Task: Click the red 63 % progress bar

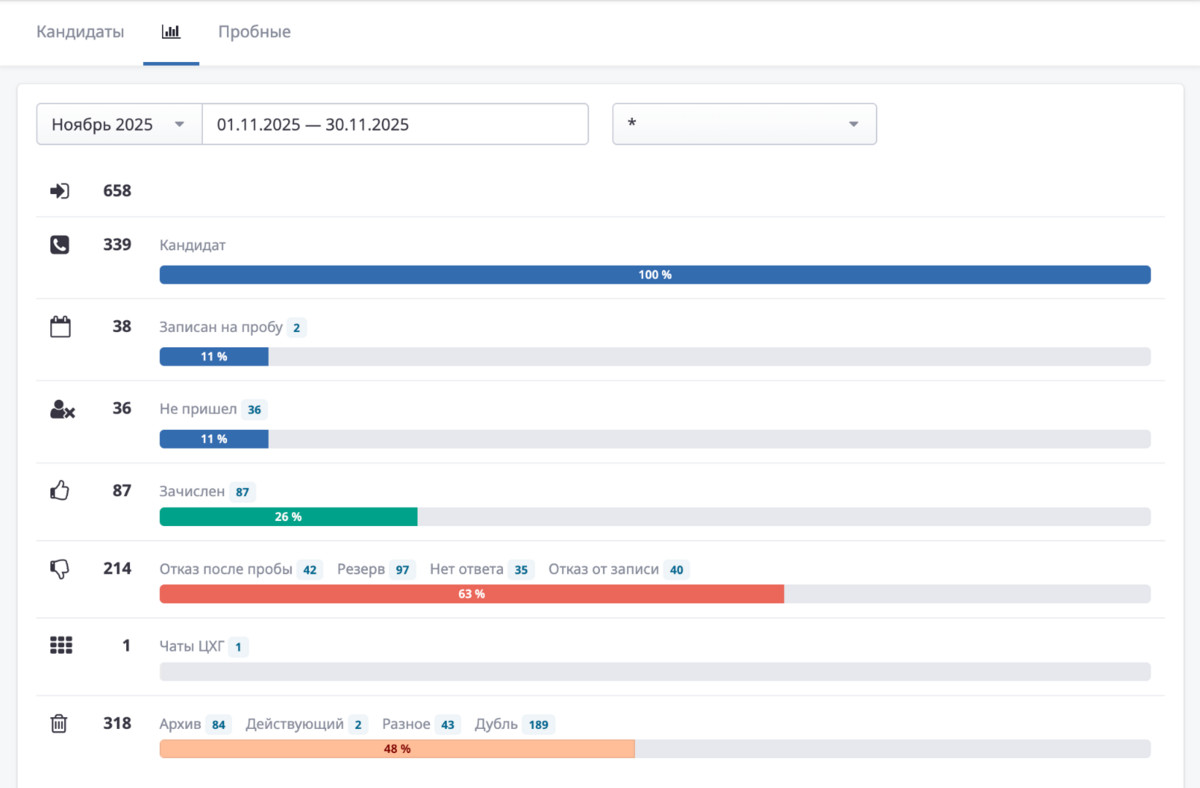Action: click(472, 594)
